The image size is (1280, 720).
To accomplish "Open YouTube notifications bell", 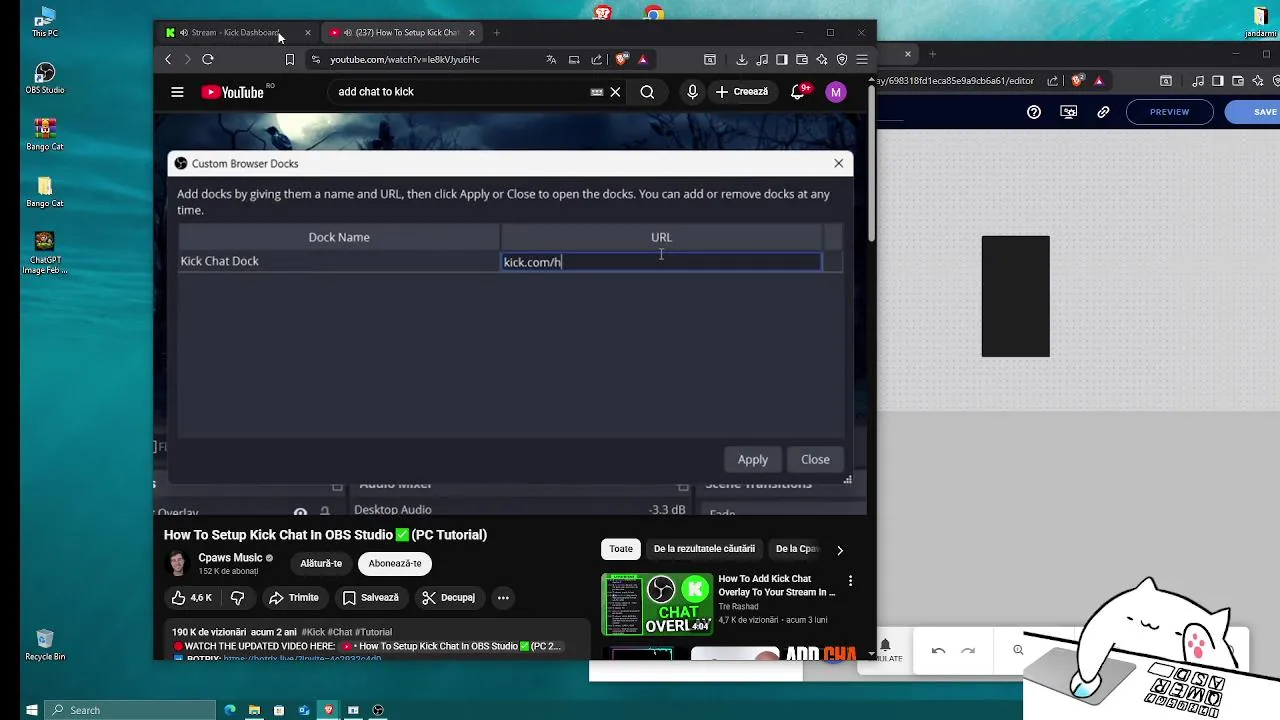I will tap(799, 92).
